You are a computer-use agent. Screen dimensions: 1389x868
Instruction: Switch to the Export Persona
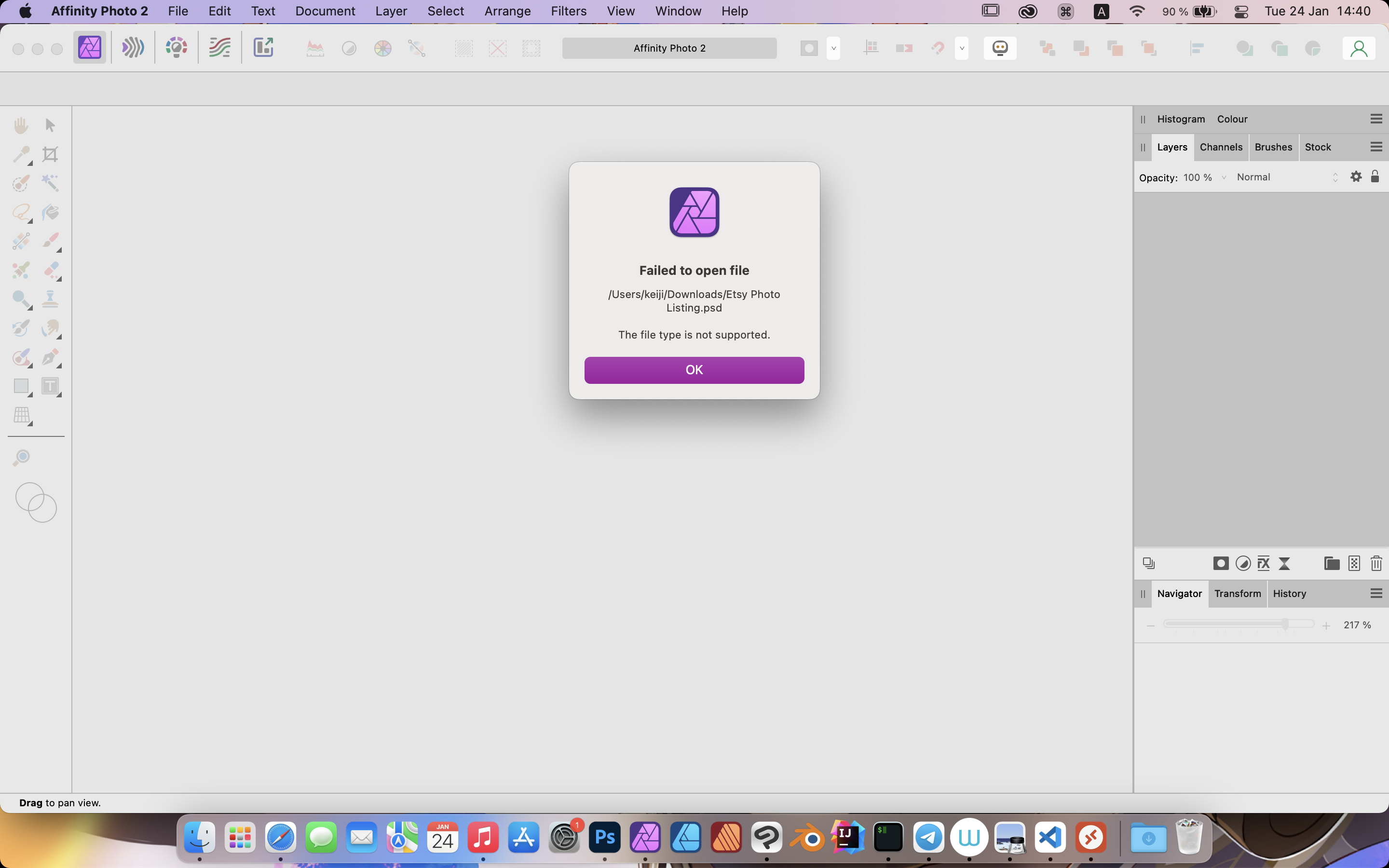pyautogui.click(x=263, y=48)
